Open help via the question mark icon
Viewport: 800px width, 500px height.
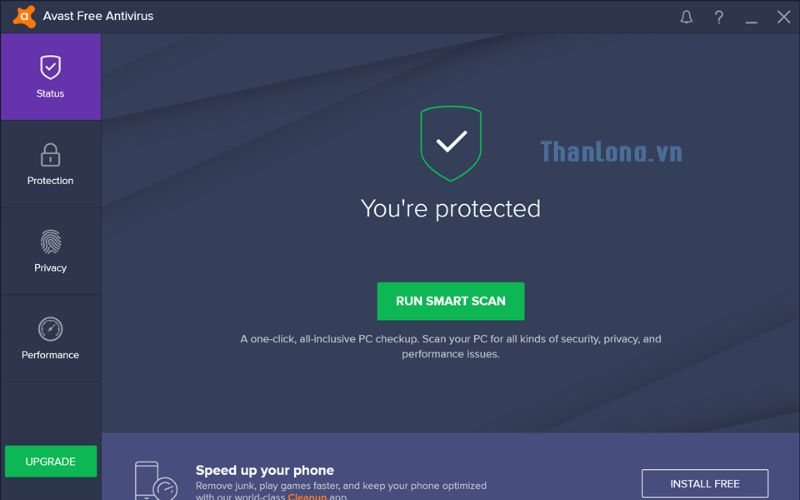[x=718, y=17]
